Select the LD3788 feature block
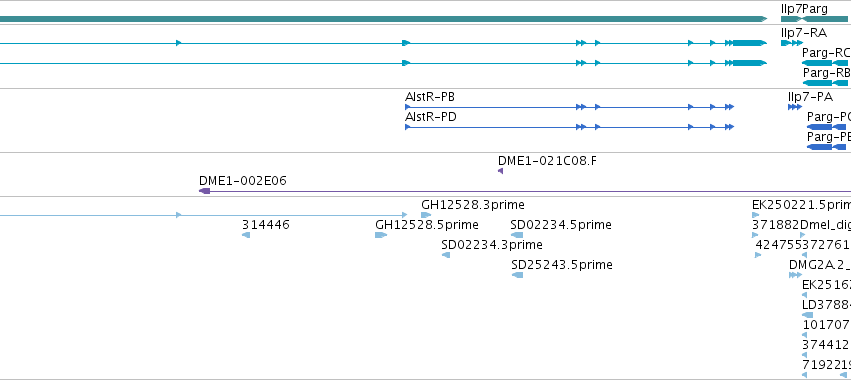The image size is (851, 380). pyautogui.click(x=808, y=315)
